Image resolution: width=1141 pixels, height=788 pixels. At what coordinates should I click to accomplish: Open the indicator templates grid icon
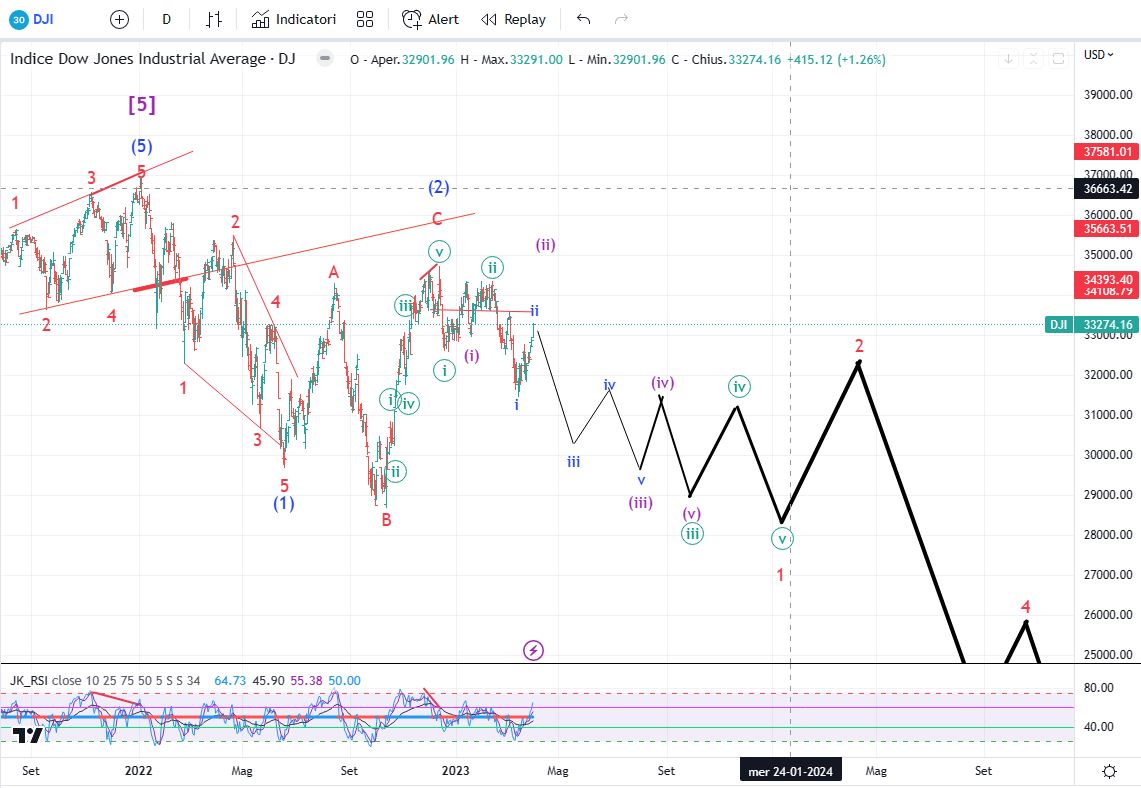pyautogui.click(x=365, y=20)
